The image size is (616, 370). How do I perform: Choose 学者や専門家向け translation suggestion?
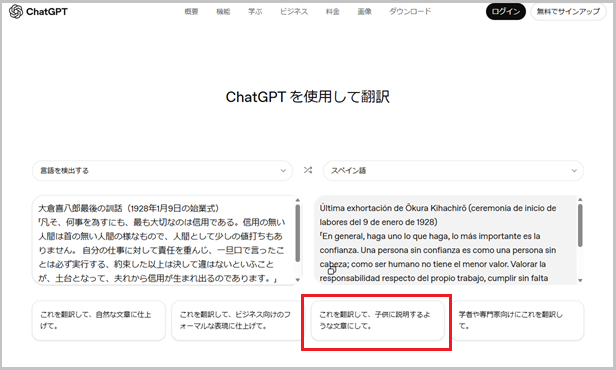click(x=518, y=321)
